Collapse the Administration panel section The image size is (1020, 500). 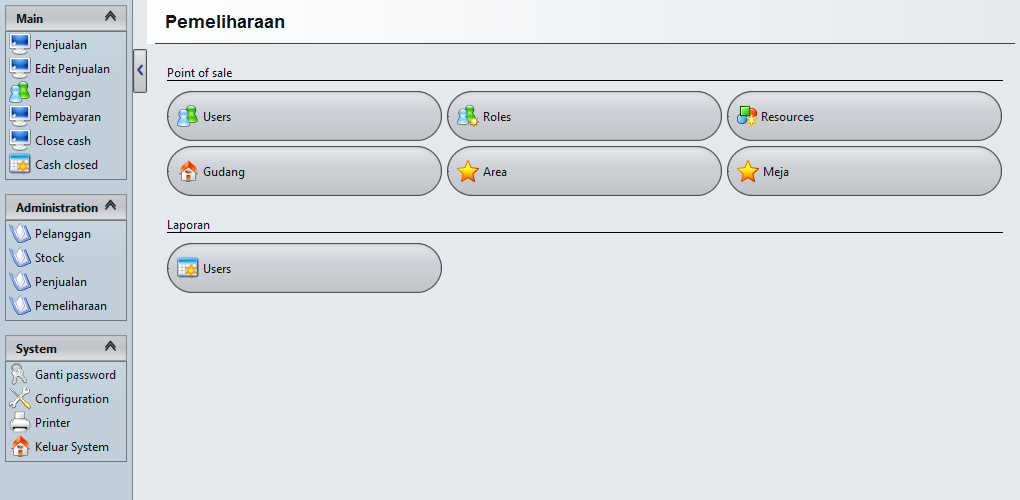coord(110,207)
